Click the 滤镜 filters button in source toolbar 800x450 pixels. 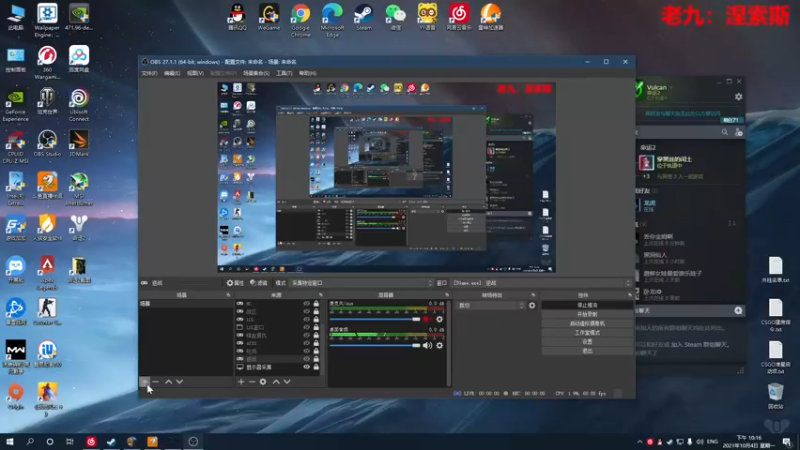coord(259,283)
